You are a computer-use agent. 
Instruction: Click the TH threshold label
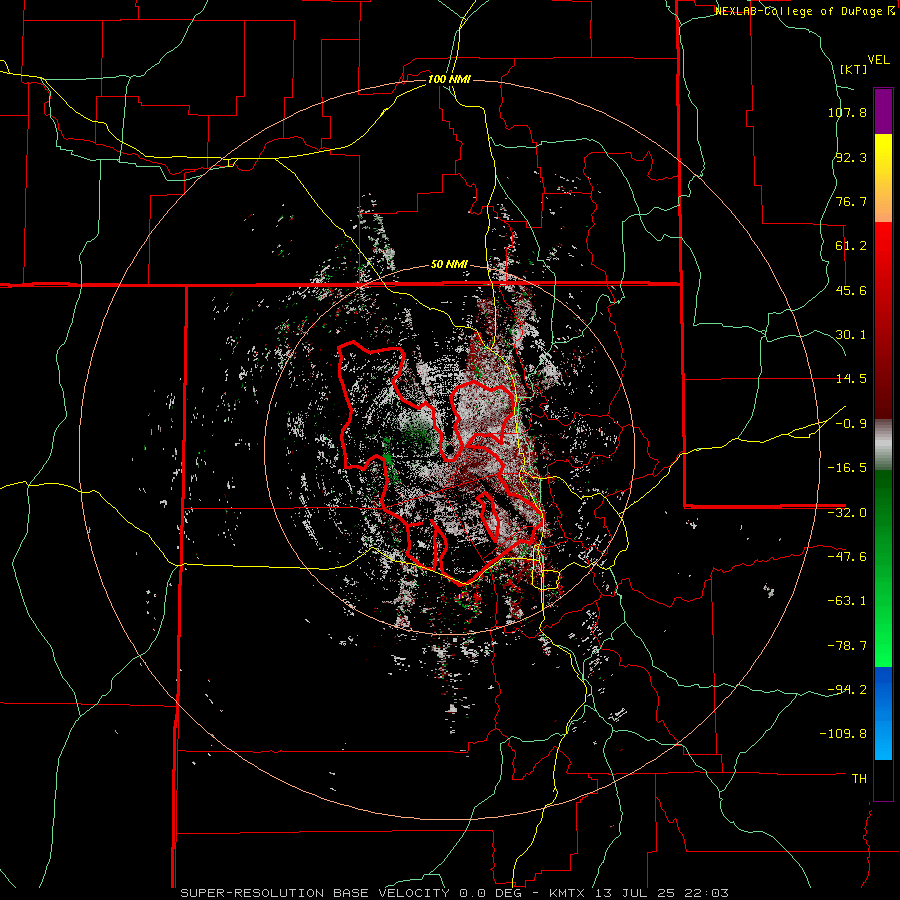pyautogui.click(x=859, y=779)
